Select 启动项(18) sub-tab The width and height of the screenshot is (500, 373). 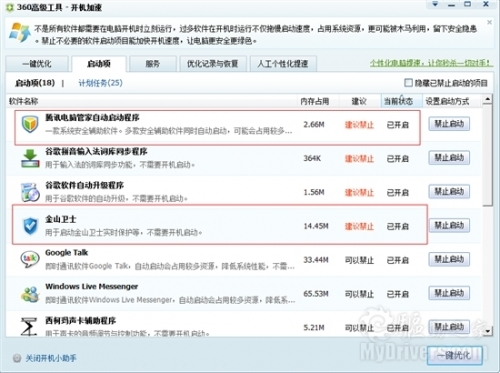pos(35,83)
